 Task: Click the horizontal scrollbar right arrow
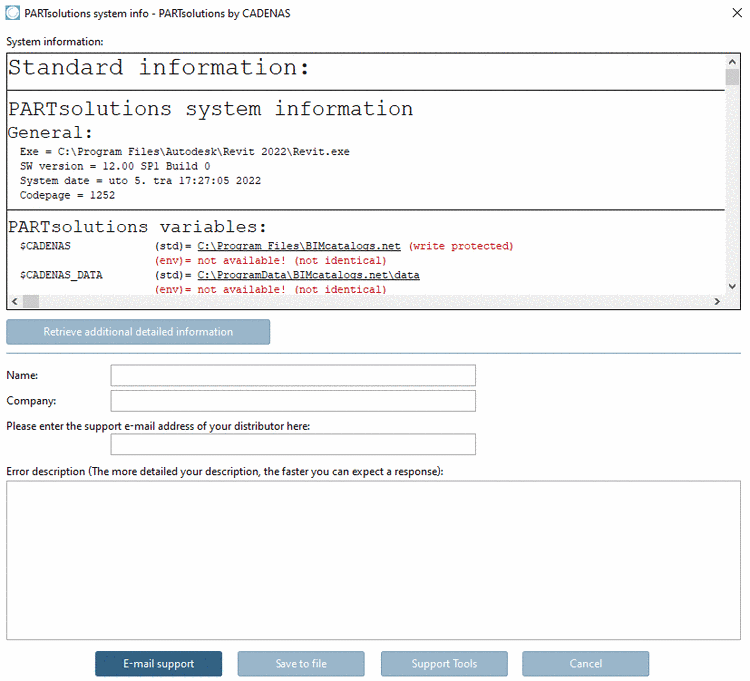pyautogui.click(x=717, y=301)
